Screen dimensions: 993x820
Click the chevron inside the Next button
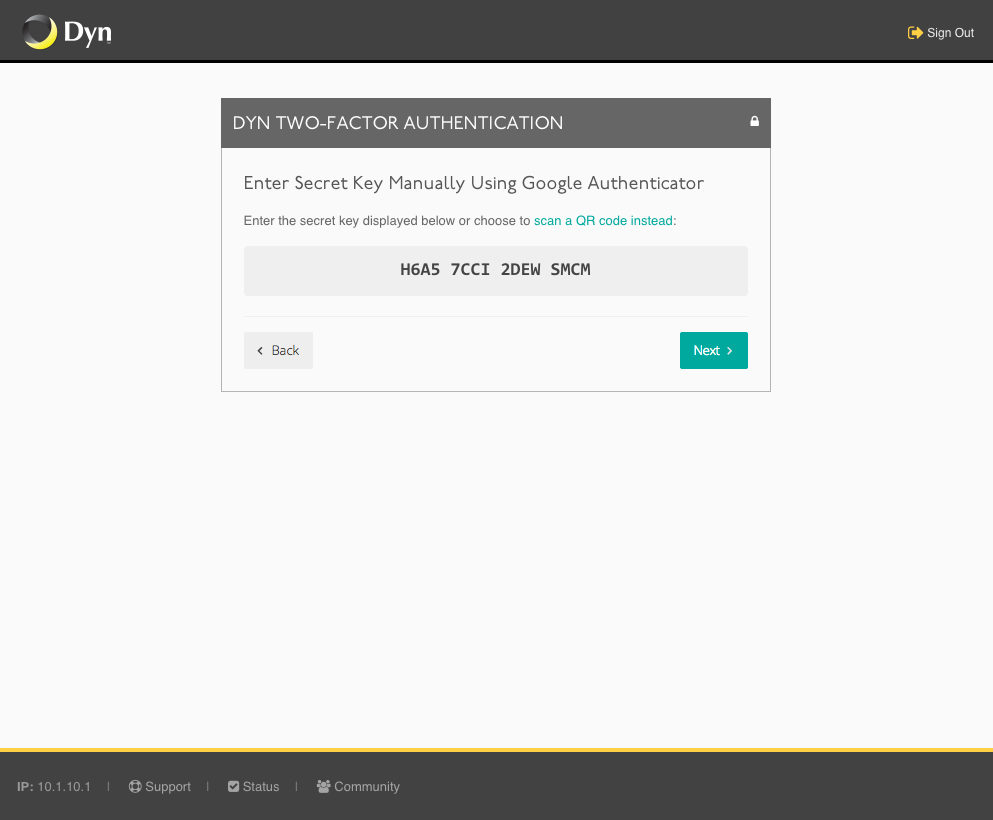coord(727,350)
